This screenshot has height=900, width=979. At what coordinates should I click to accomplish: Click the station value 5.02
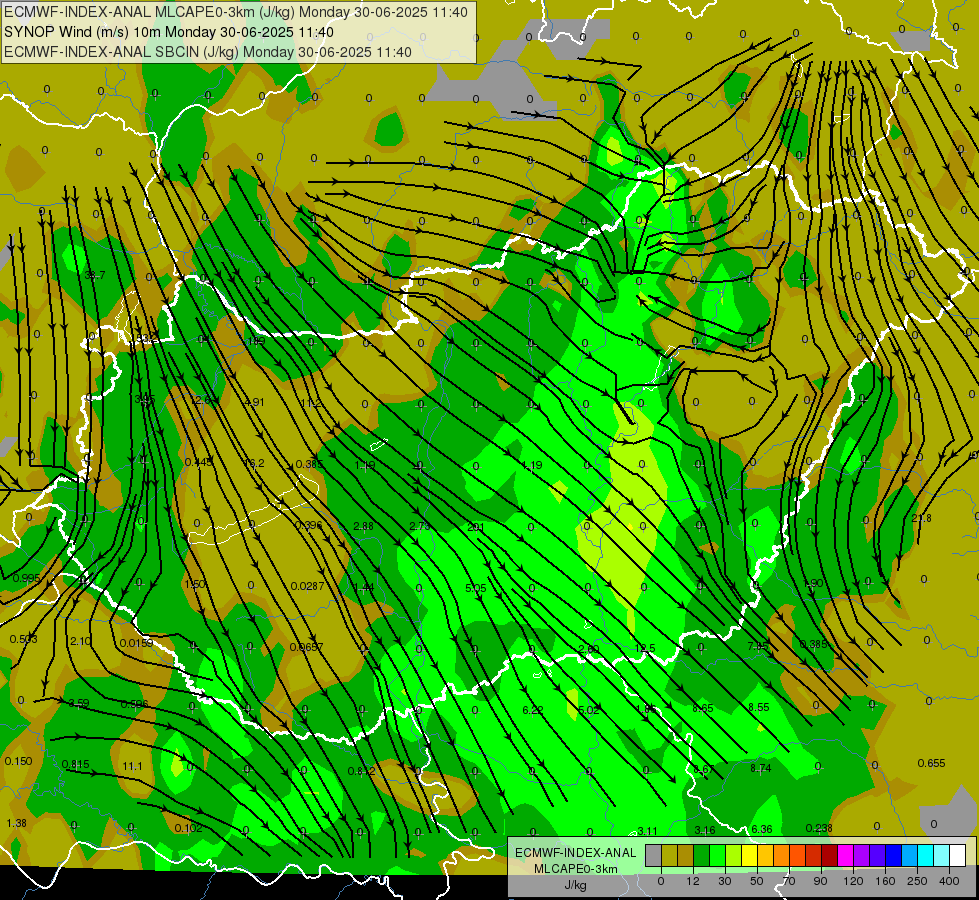pyautogui.click(x=589, y=710)
